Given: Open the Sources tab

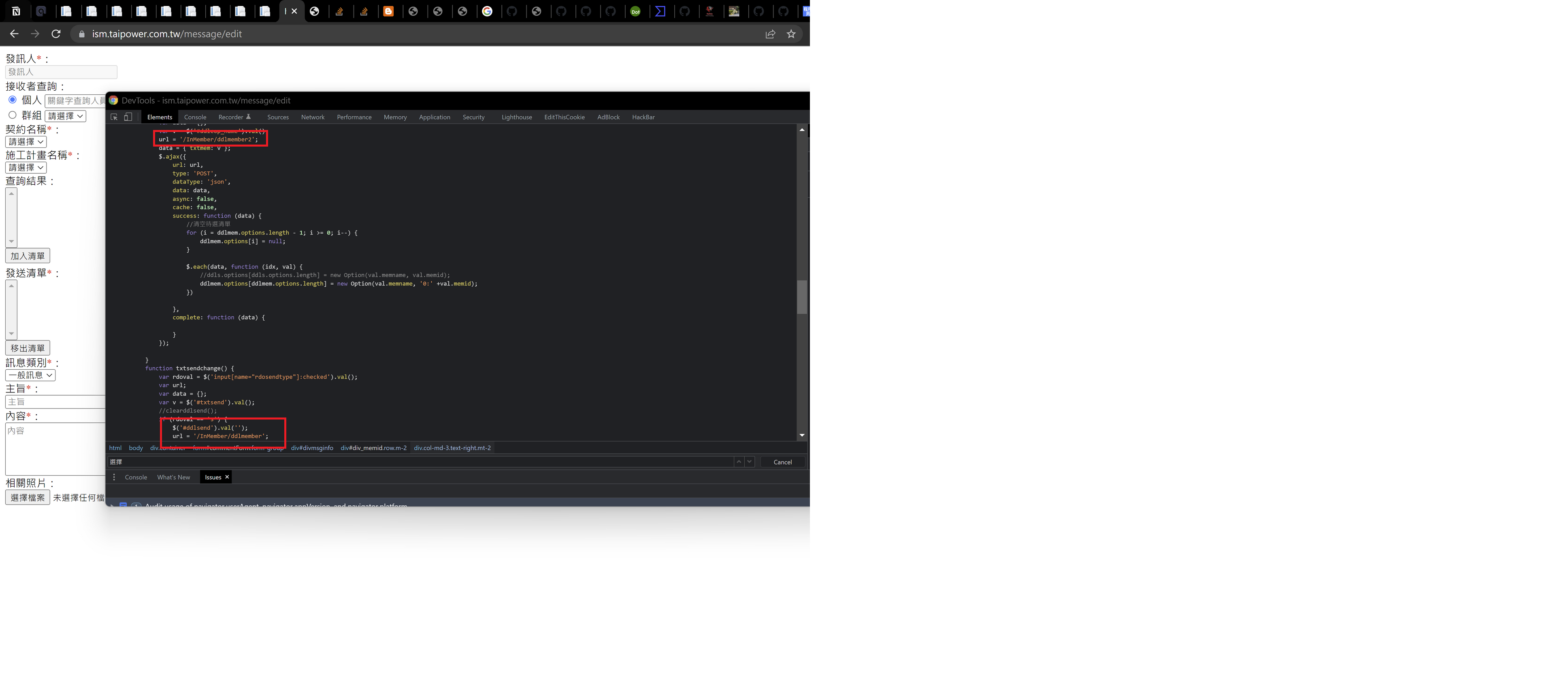Looking at the screenshot, I should click(x=278, y=117).
